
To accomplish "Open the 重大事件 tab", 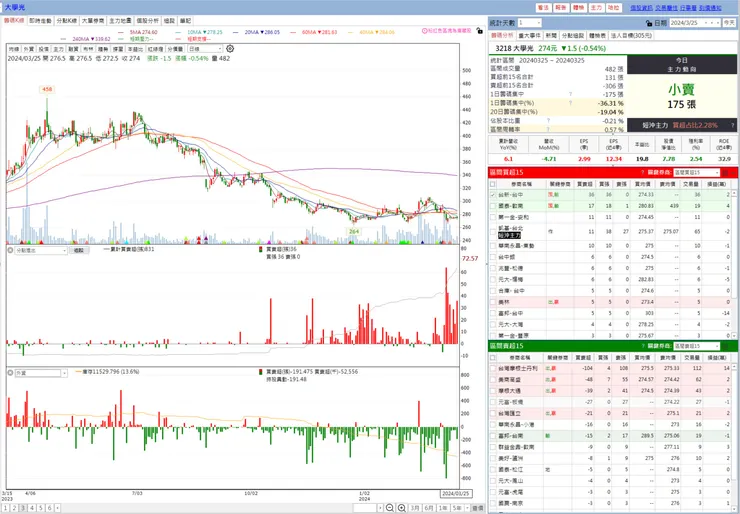I will 530,35.
